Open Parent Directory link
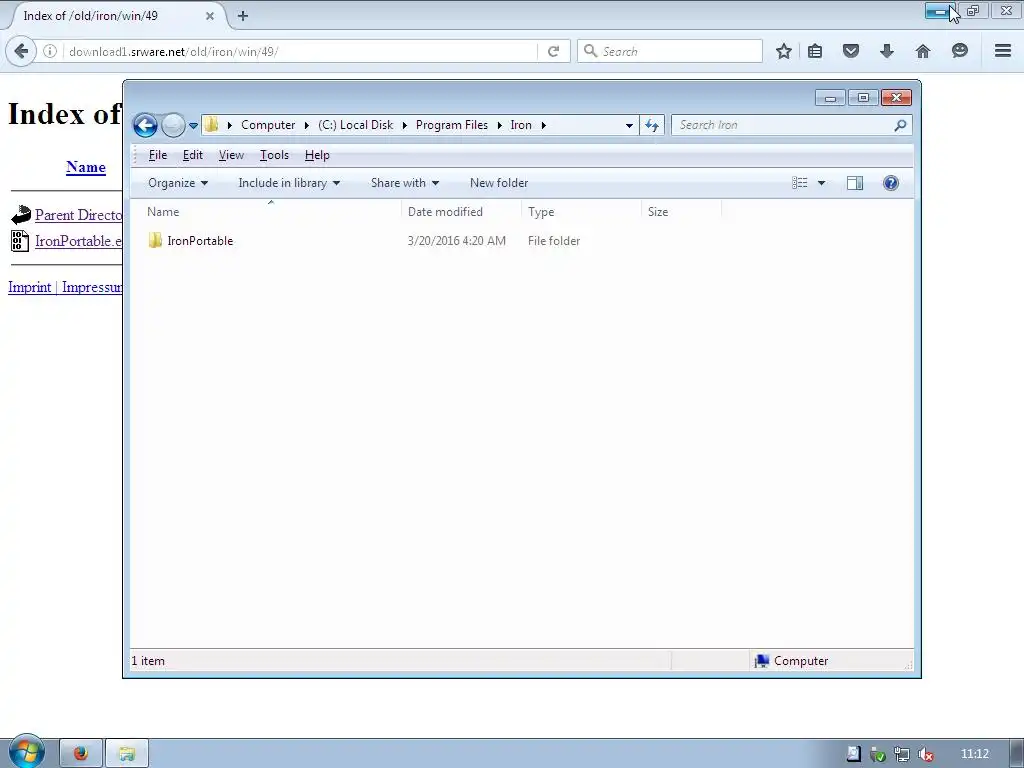This screenshot has width=1024, height=768. click(78, 215)
